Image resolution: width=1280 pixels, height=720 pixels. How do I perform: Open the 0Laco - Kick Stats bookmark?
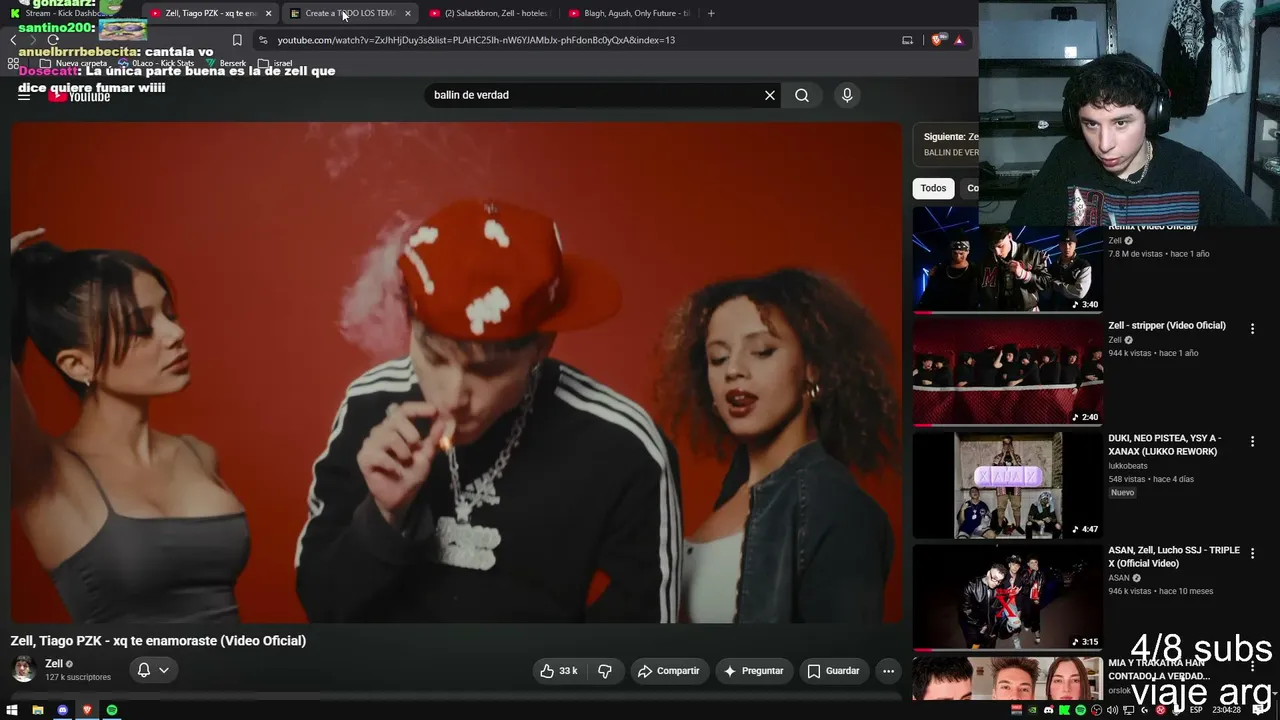click(156, 63)
